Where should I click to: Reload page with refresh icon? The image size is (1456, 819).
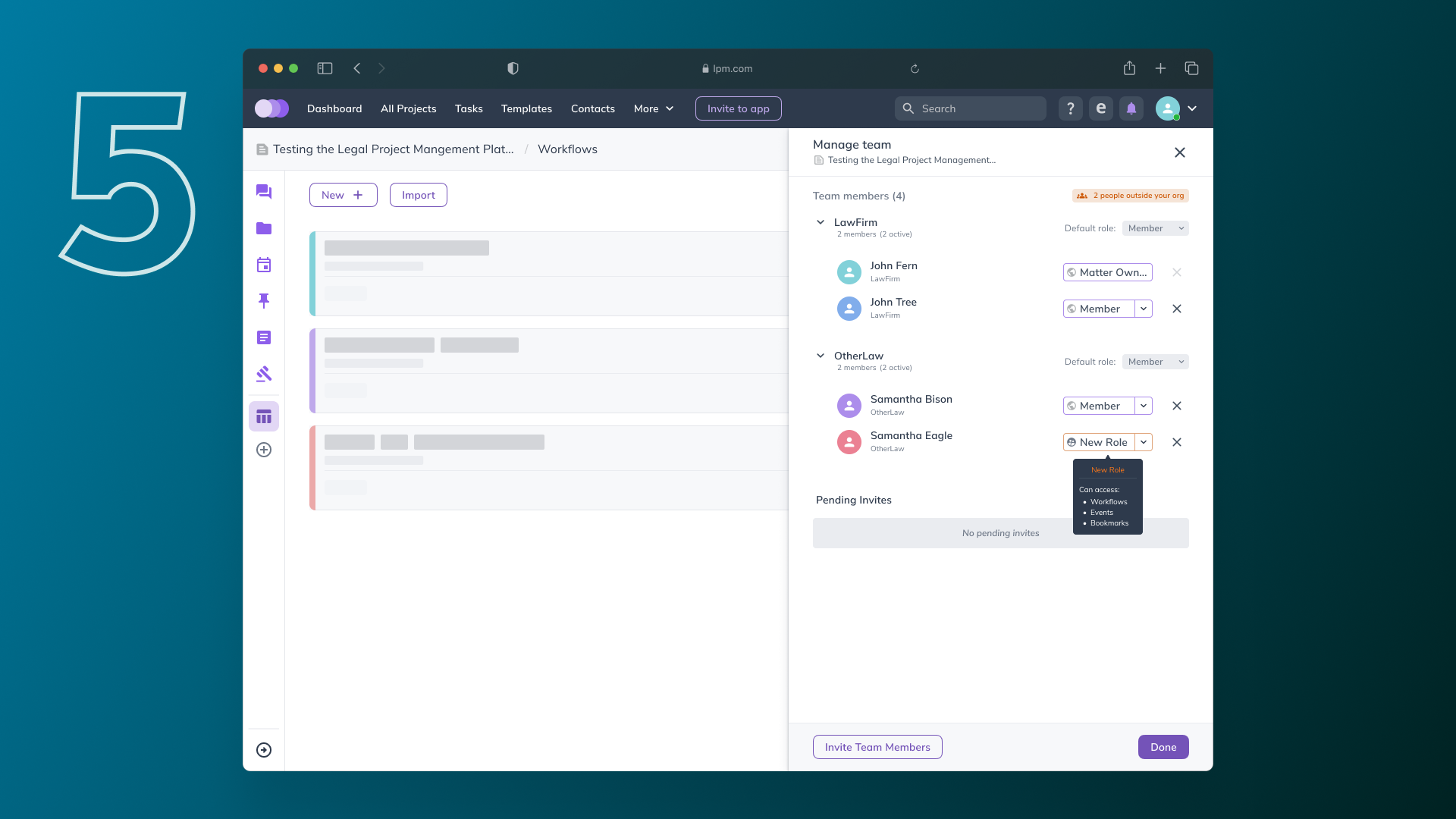[915, 68]
